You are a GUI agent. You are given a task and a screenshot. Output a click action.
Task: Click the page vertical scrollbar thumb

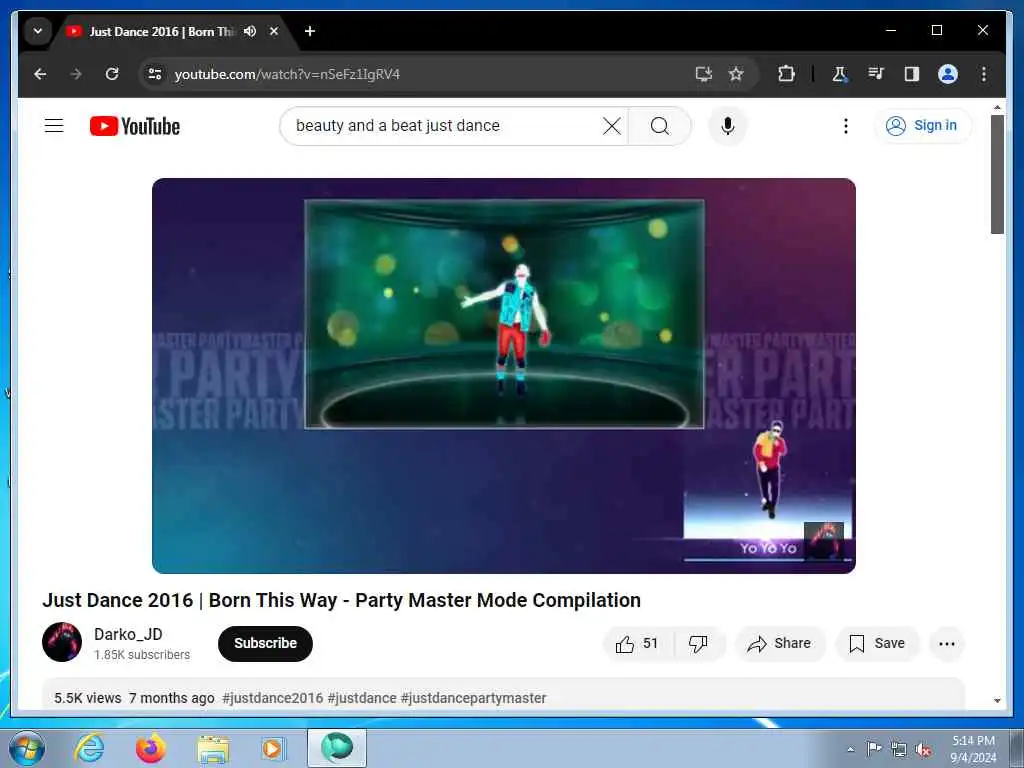[x=997, y=174]
